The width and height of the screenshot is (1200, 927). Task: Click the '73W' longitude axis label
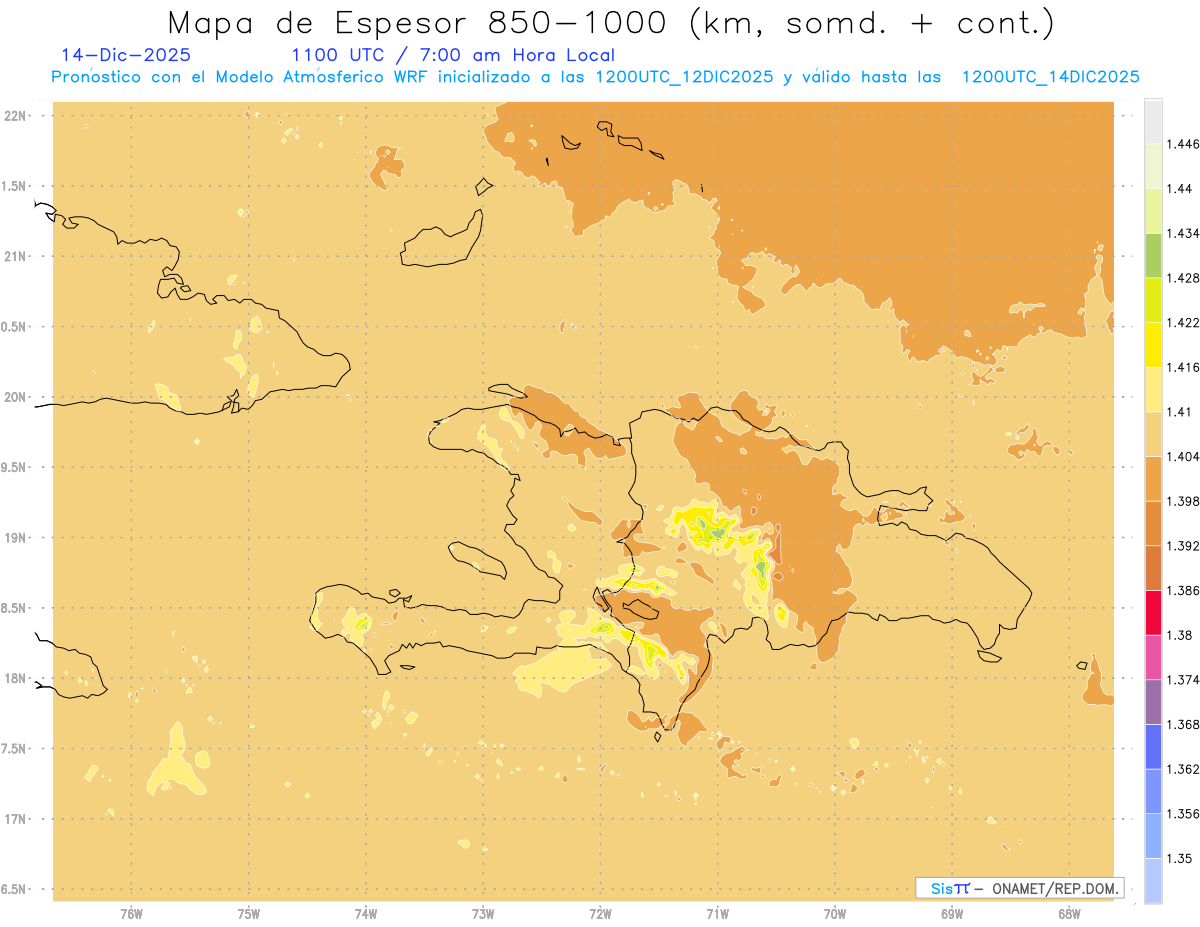[483, 914]
